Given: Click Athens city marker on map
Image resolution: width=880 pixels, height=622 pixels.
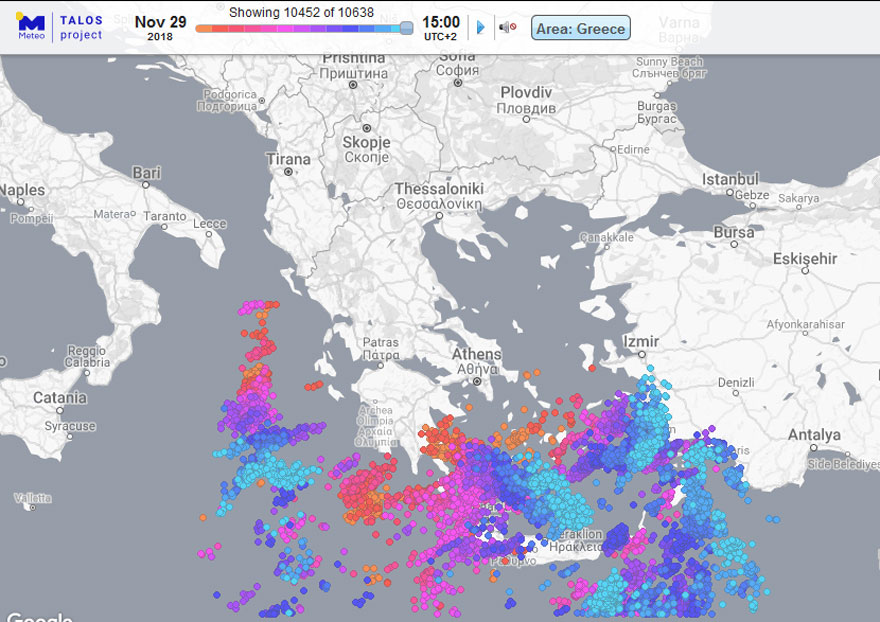Looking at the screenshot, I should (477, 381).
